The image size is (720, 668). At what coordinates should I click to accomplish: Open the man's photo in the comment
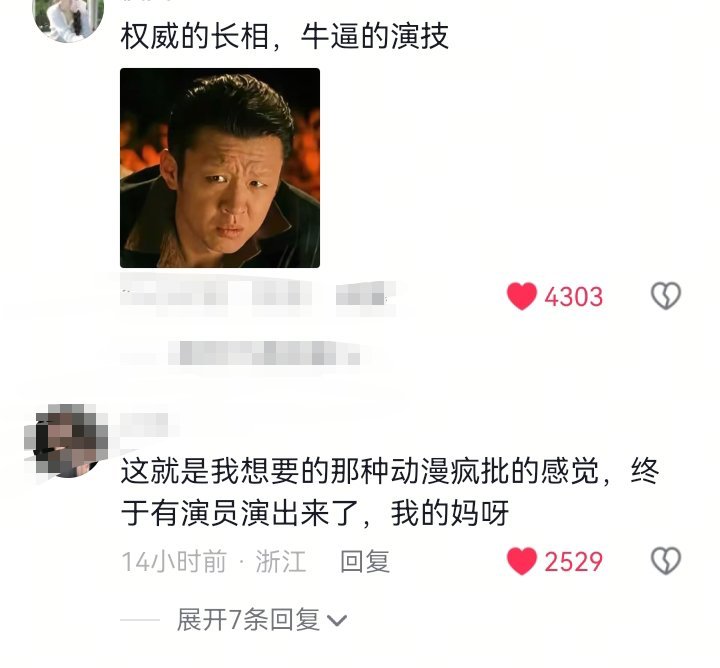(220, 168)
